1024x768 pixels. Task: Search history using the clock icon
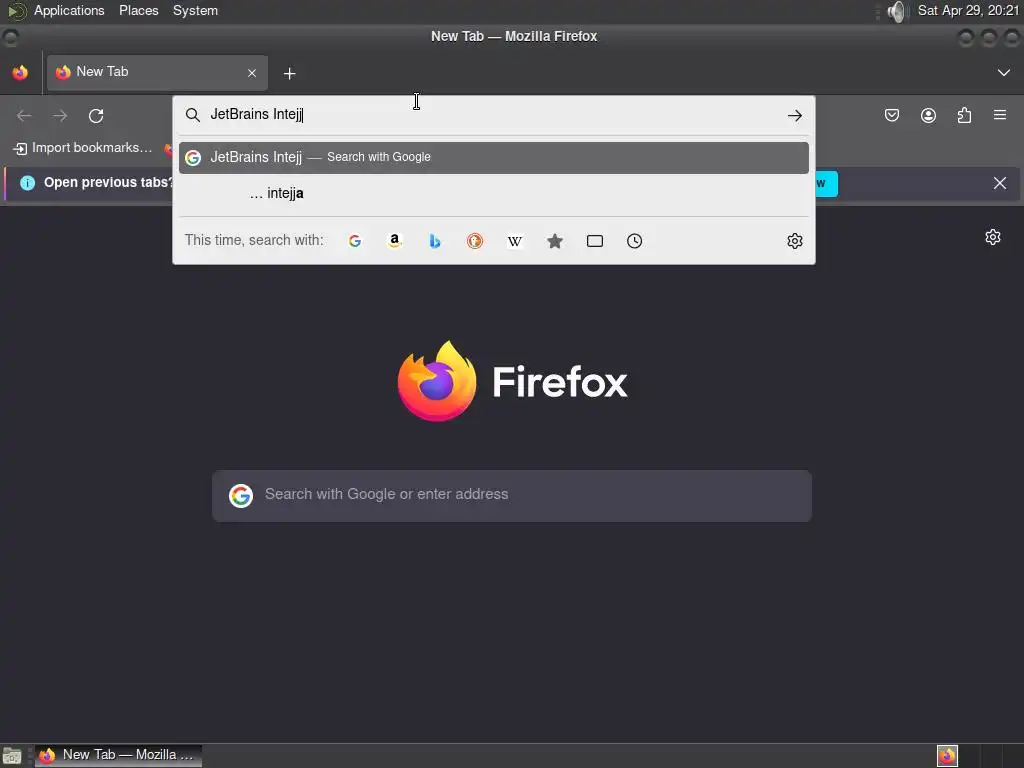pos(634,241)
